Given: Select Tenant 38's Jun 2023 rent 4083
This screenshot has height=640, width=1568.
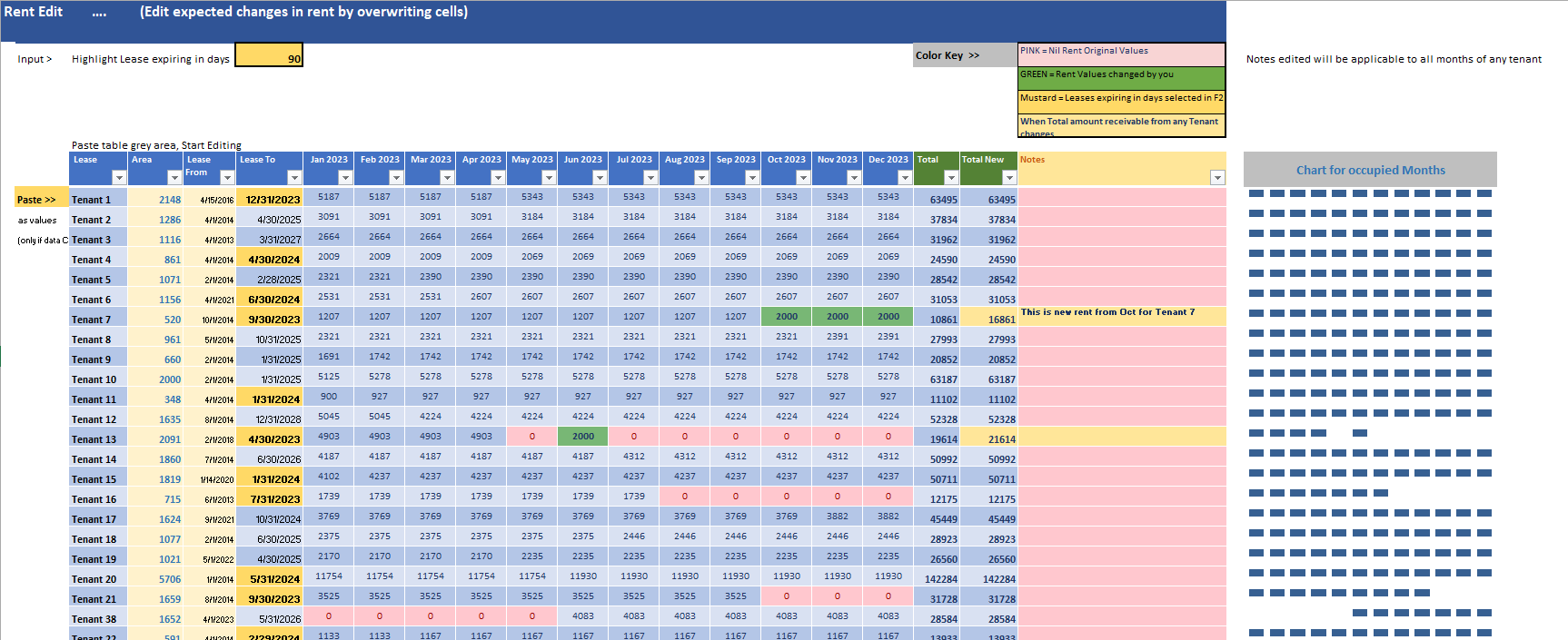Looking at the screenshot, I should point(583,616).
